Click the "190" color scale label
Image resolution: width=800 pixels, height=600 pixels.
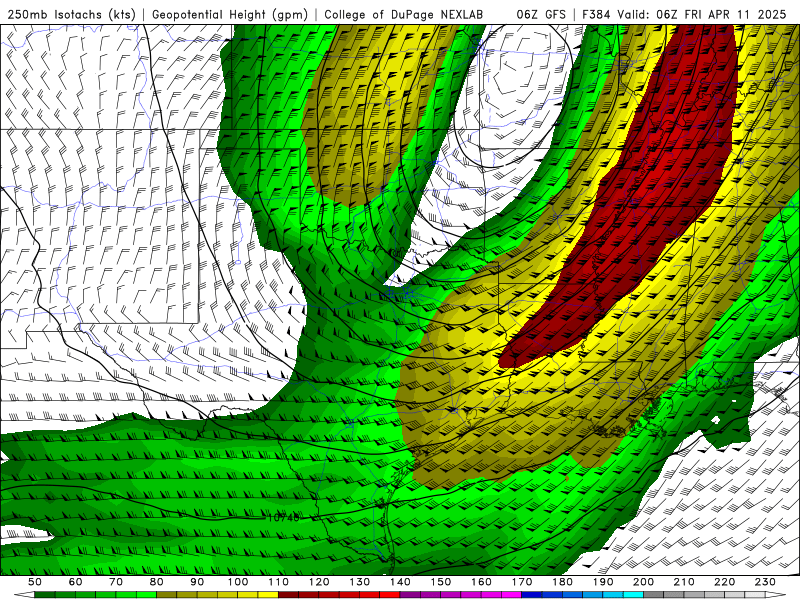pos(604,582)
